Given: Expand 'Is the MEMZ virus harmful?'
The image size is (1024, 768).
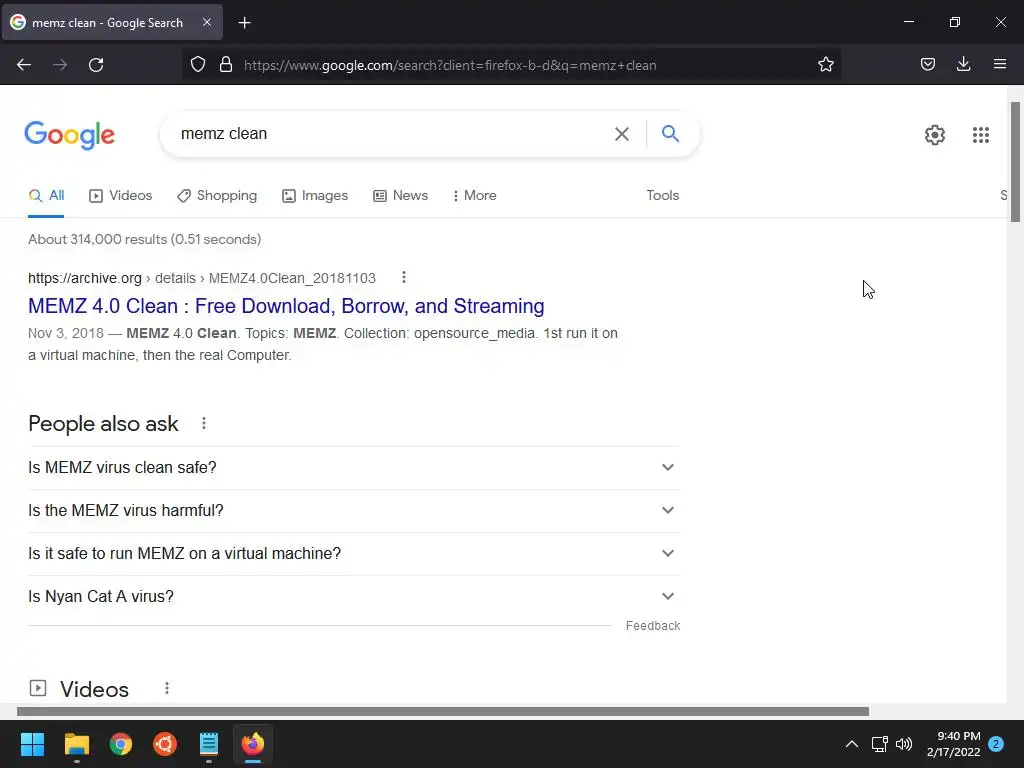Looking at the screenshot, I should (x=354, y=511).
